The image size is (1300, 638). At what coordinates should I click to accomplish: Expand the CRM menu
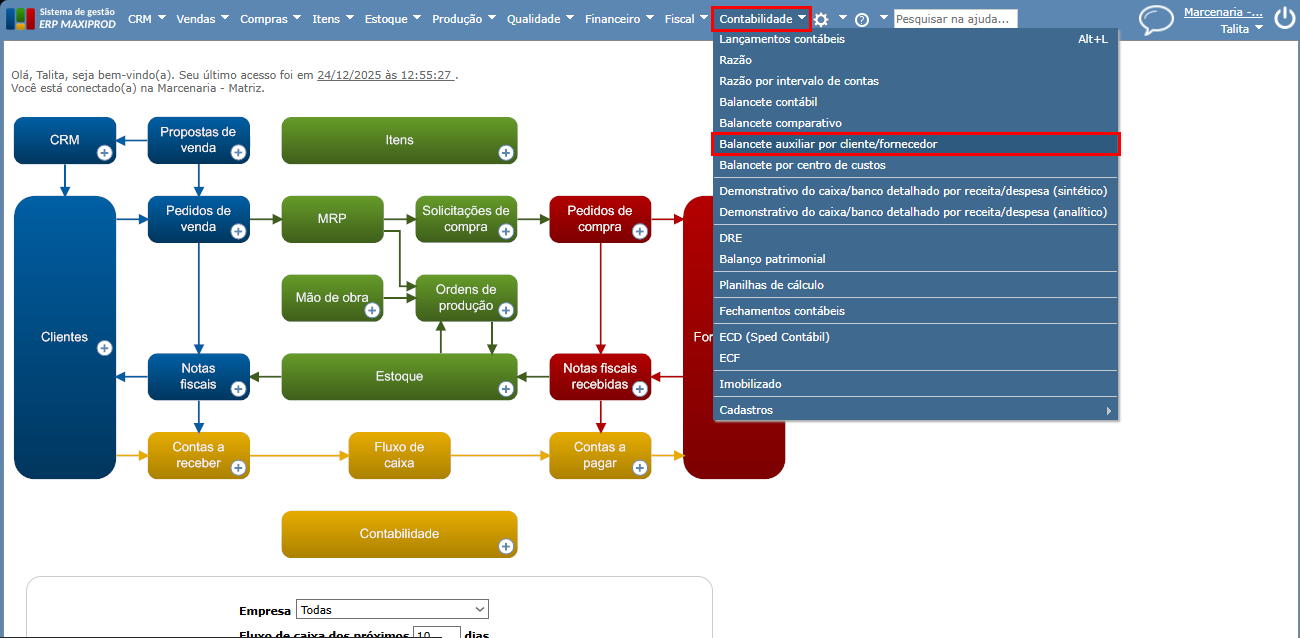(147, 19)
